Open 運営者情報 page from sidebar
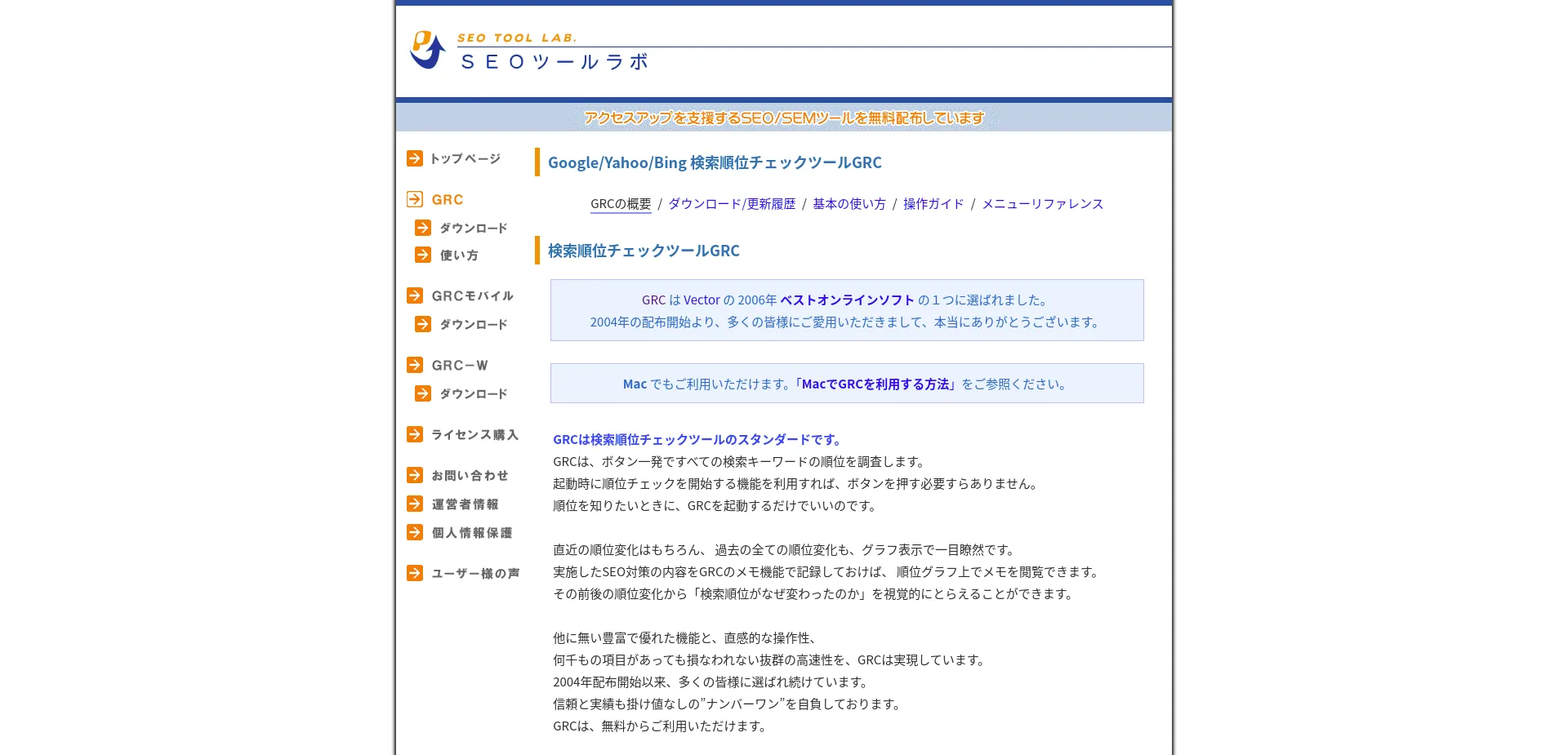Viewport: 1568px width, 755px height. pyautogui.click(x=465, y=504)
